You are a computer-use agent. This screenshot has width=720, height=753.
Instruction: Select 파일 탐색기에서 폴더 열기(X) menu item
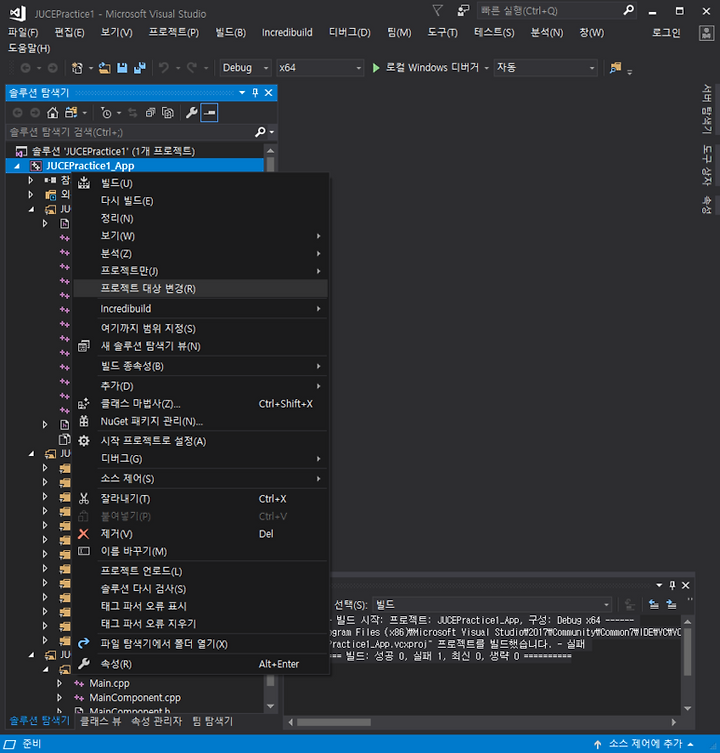[x=201, y=644]
